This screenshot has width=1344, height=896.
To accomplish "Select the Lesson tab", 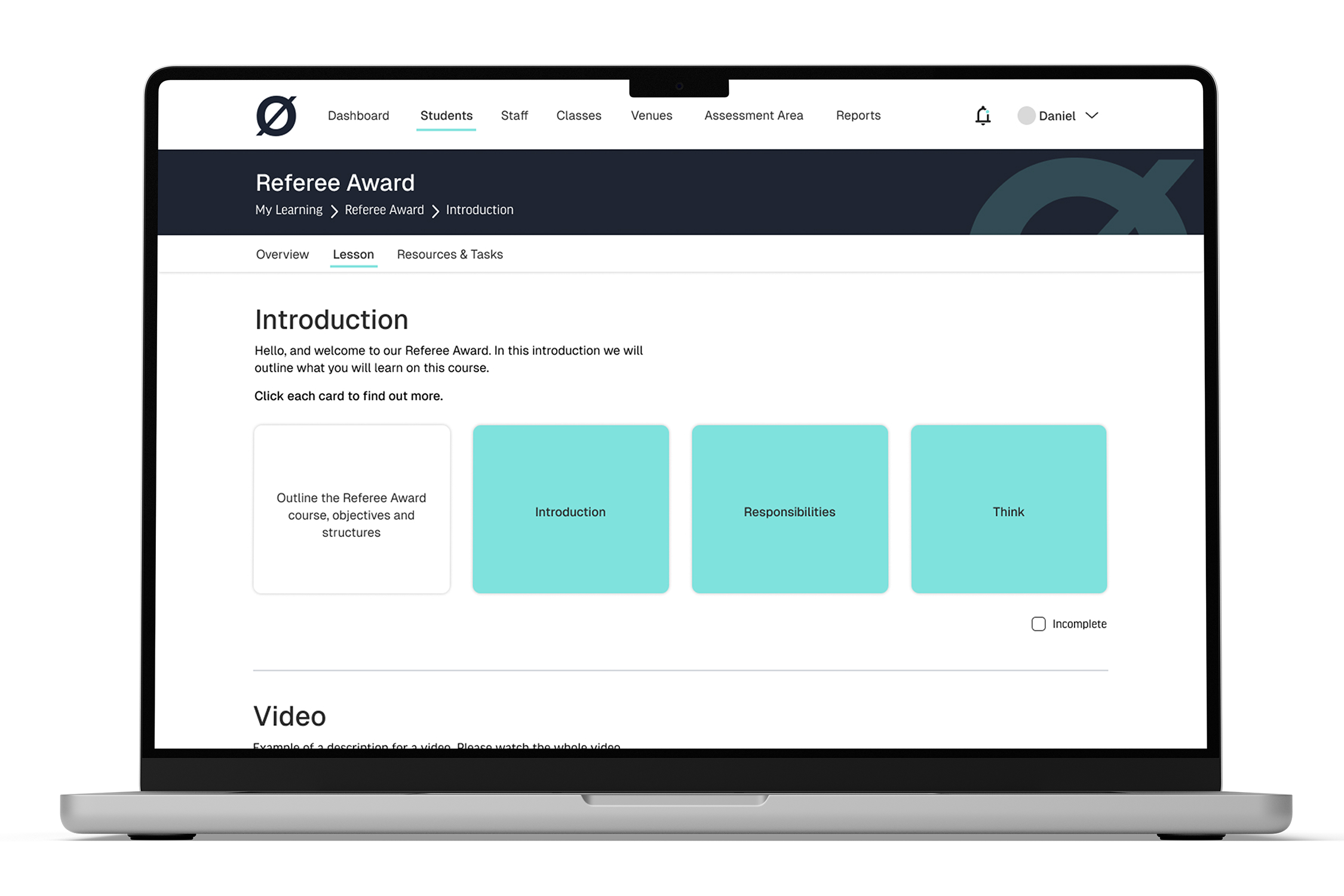I will [x=353, y=254].
